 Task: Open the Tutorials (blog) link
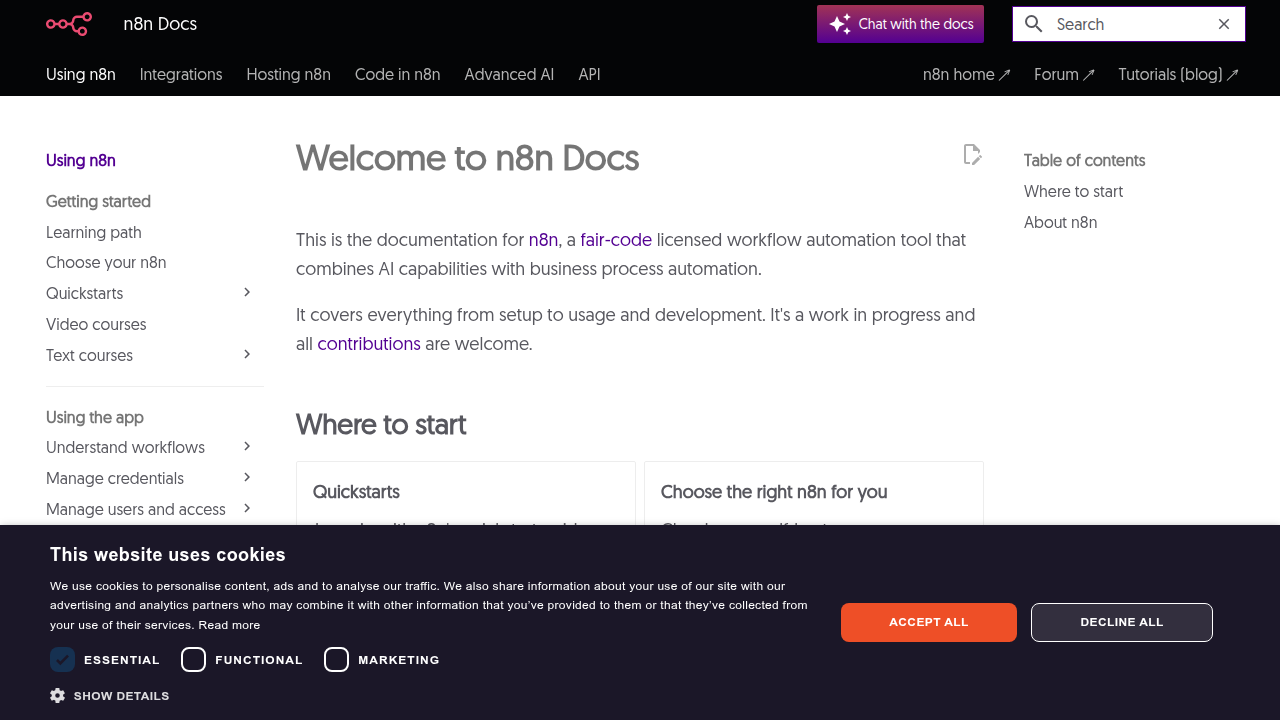click(x=1179, y=74)
